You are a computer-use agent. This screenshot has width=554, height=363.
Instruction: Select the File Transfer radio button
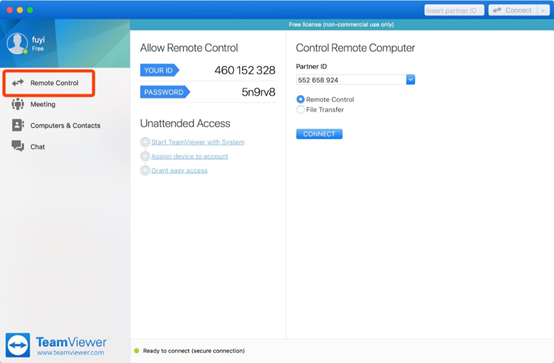pos(300,110)
